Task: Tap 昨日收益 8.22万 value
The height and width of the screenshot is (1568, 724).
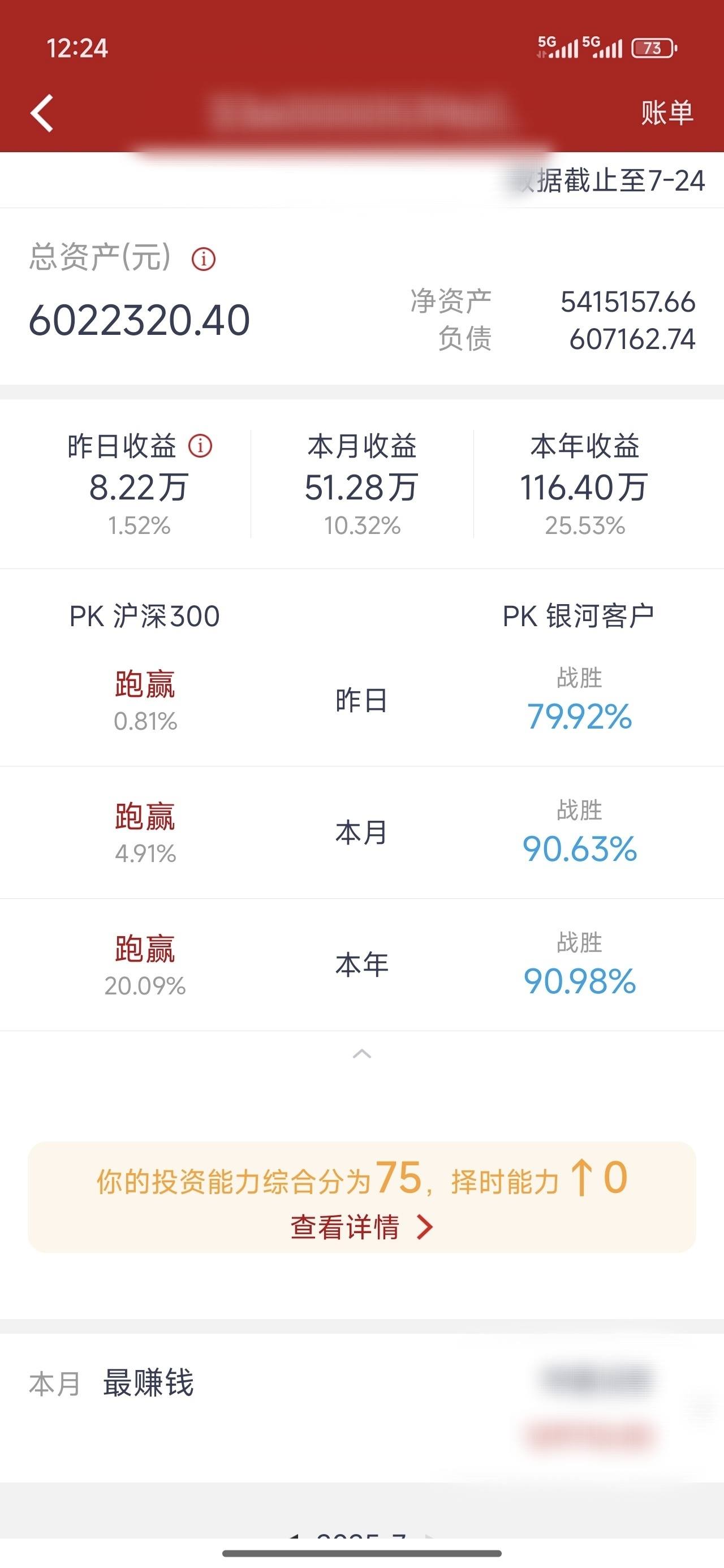Action: click(x=139, y=488)
